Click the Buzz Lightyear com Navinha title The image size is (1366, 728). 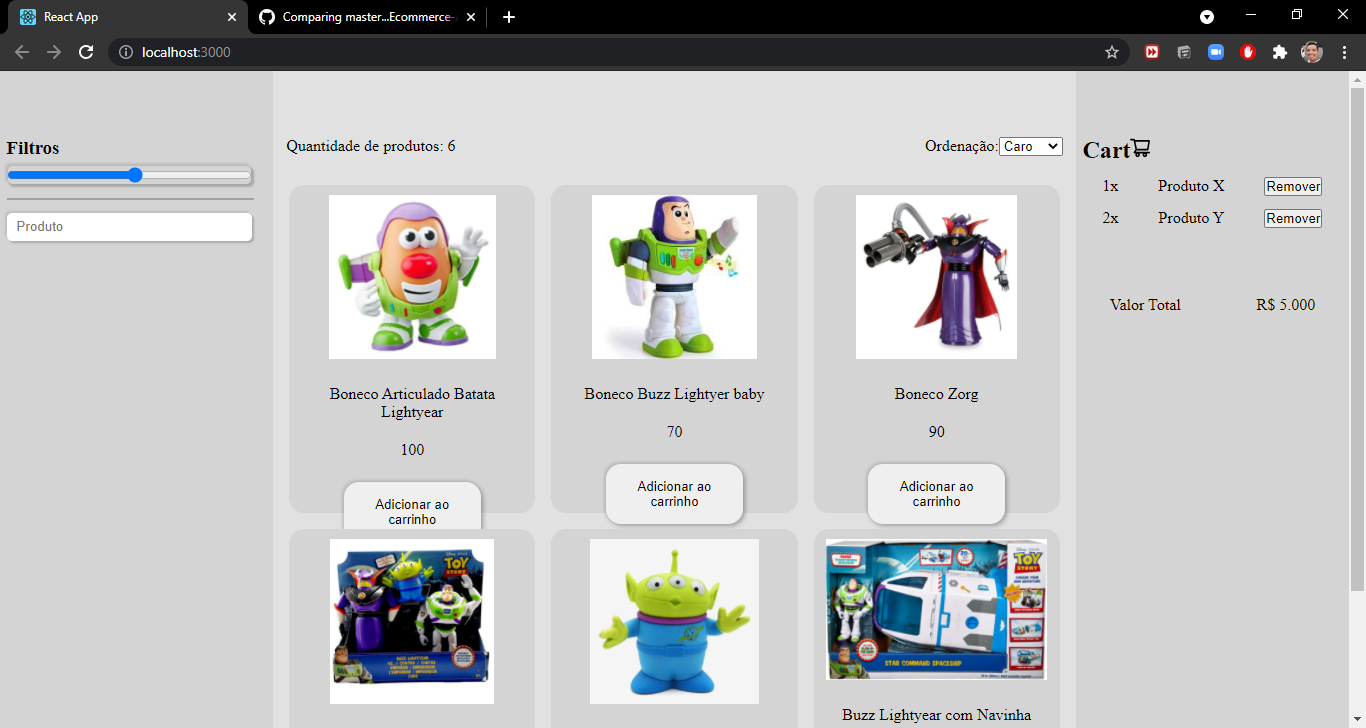936,715
